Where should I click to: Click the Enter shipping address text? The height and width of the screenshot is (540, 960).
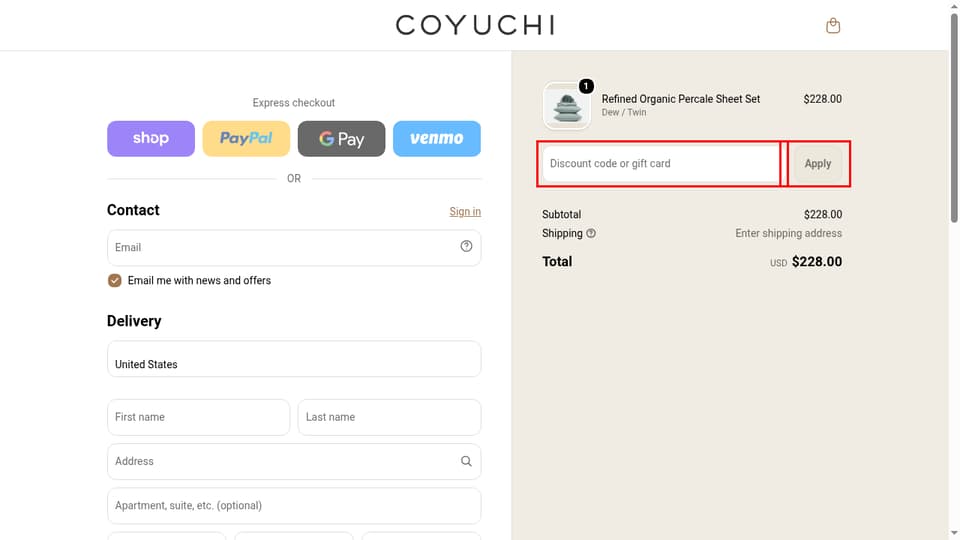point(789,233)
